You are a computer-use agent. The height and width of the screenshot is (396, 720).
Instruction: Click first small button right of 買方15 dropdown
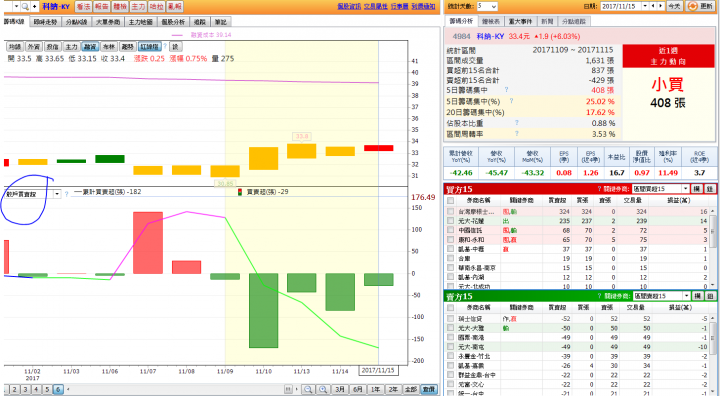697,189
